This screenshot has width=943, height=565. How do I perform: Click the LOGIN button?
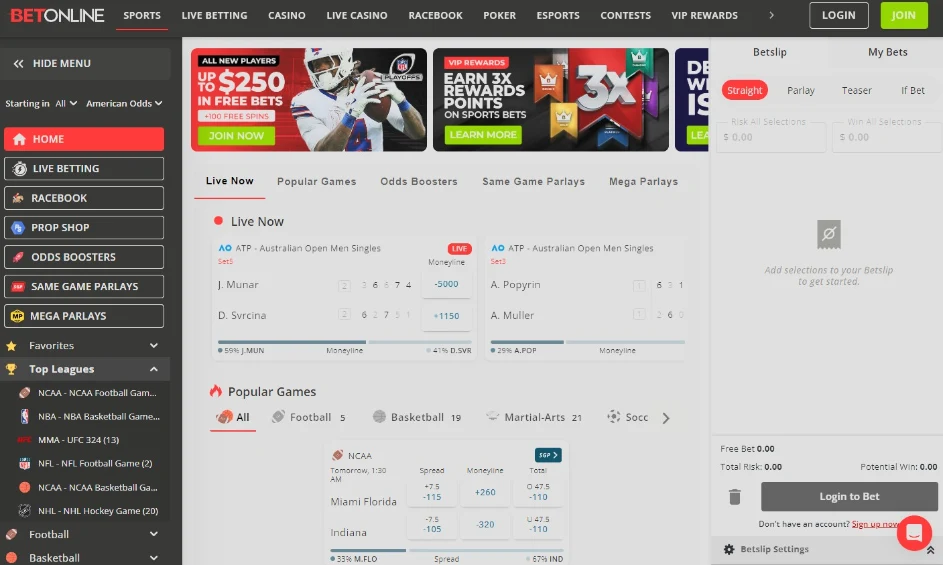[838, 15]
